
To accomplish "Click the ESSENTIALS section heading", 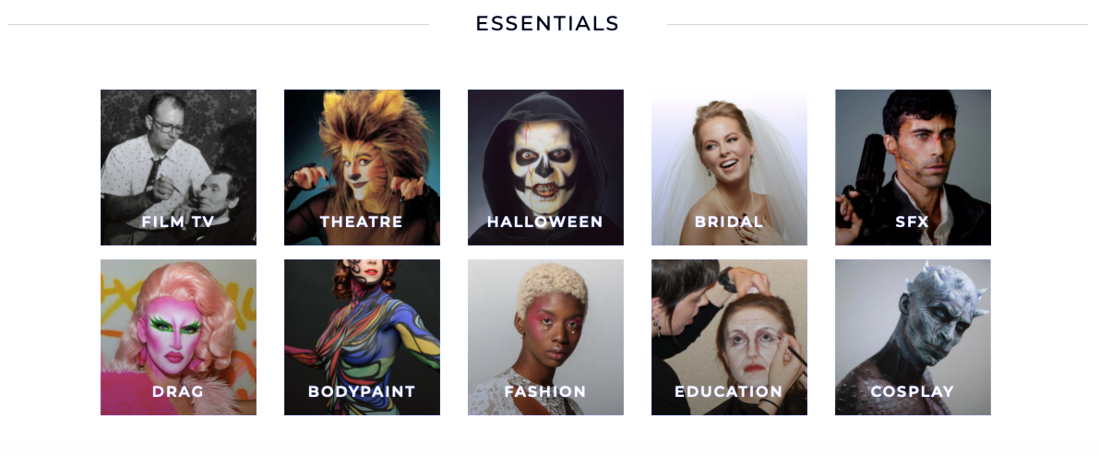I will point(547,24).
